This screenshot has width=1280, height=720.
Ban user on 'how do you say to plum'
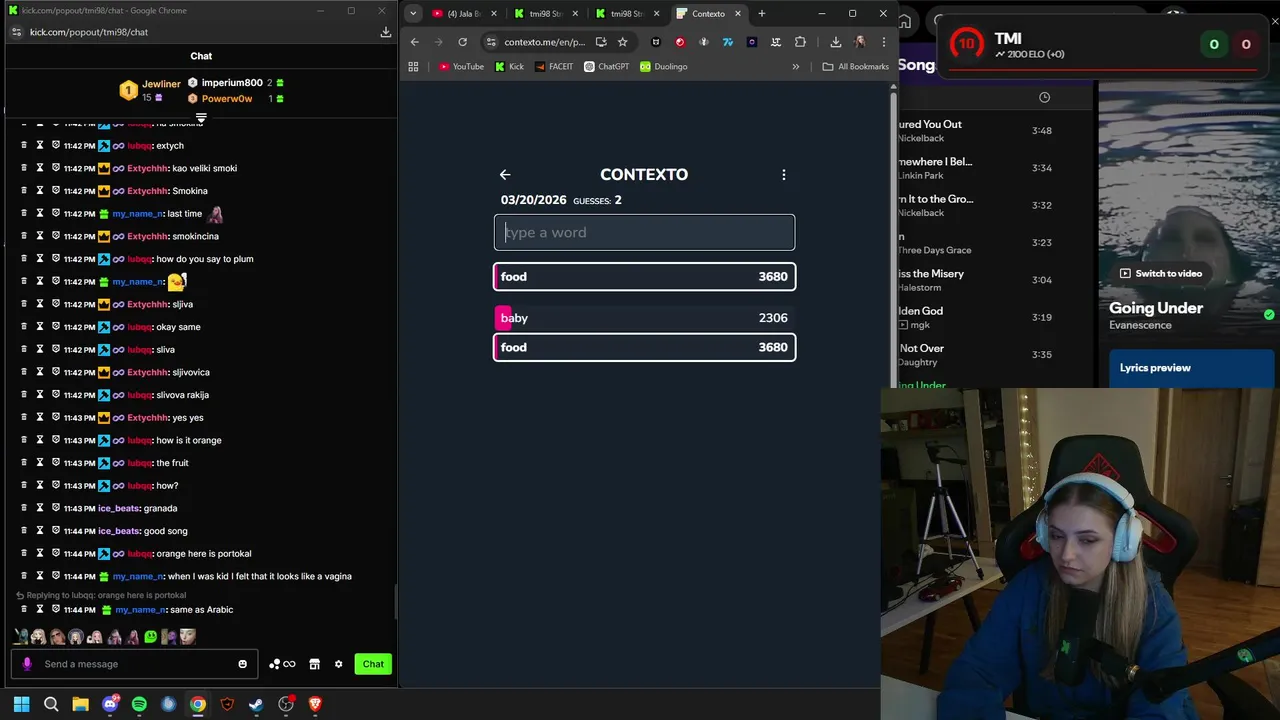tap(56, 259)
